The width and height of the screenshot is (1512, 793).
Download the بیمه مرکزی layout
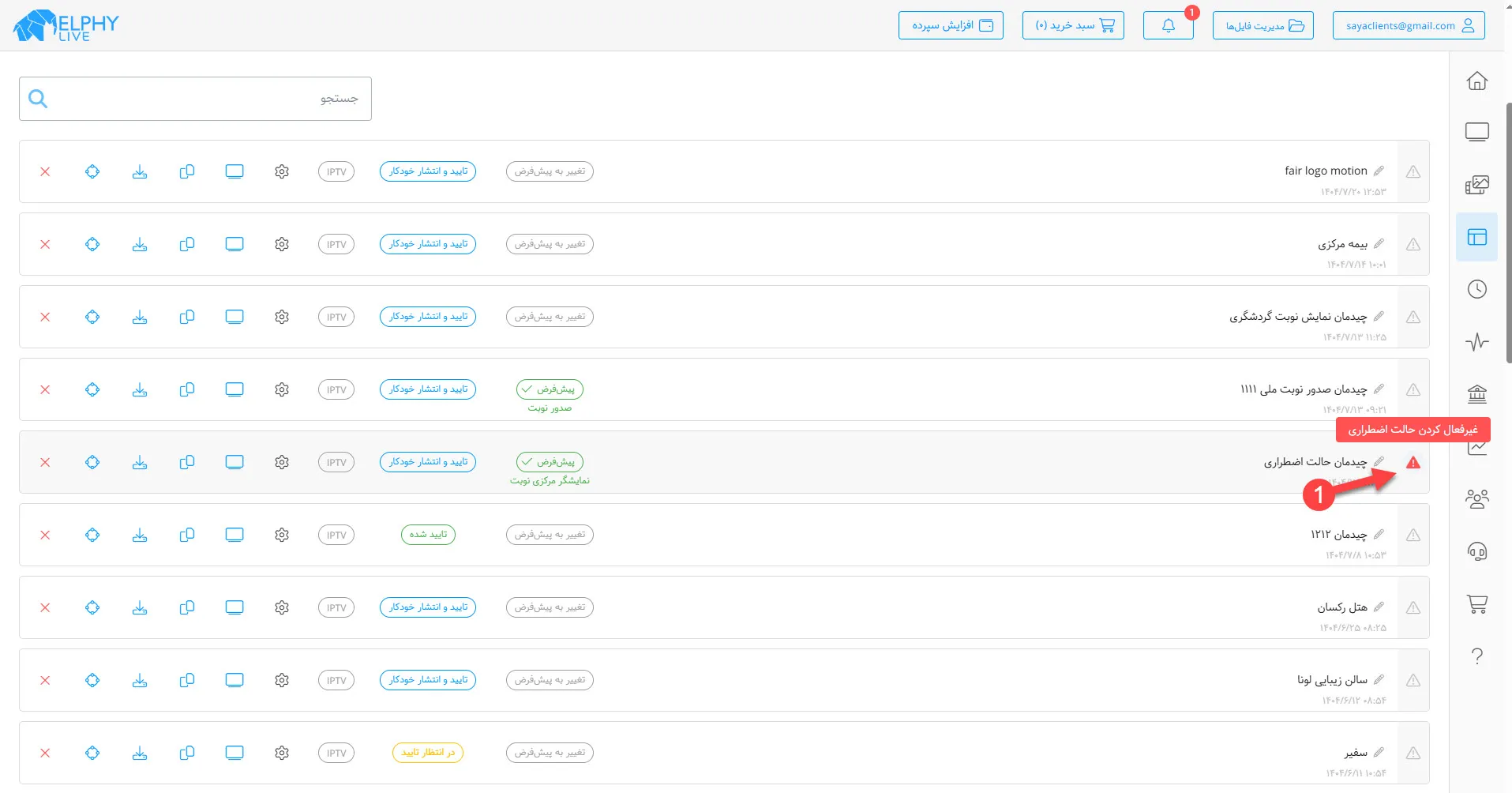140,245
